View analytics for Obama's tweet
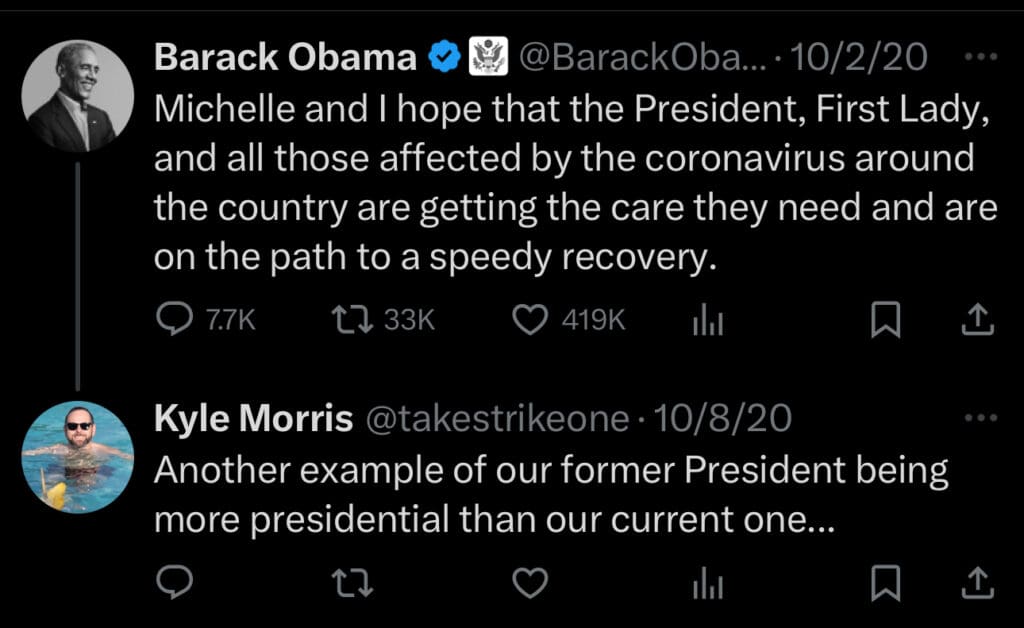The image size is (1024, 628). [707, 320]
